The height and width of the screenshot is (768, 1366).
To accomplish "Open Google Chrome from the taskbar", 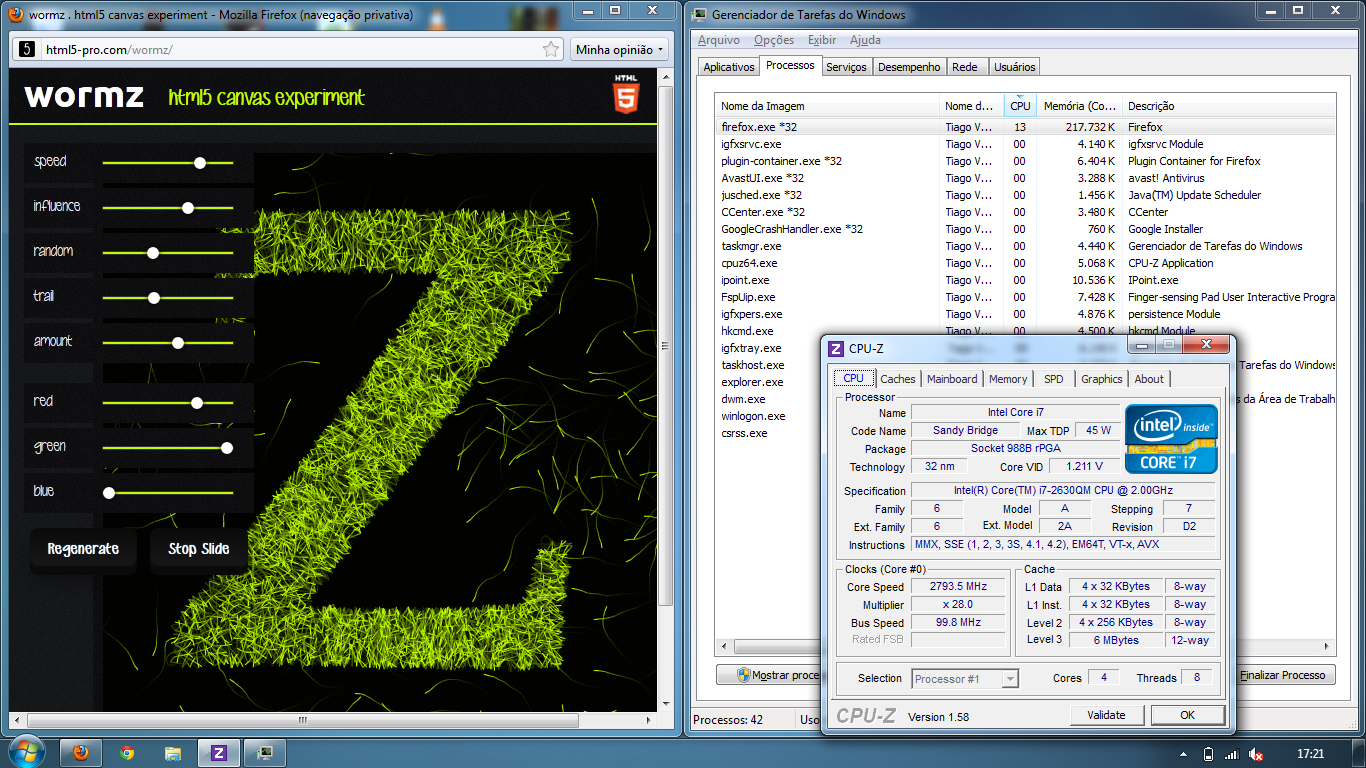I will pyautogui.click(x=127, y=753).
